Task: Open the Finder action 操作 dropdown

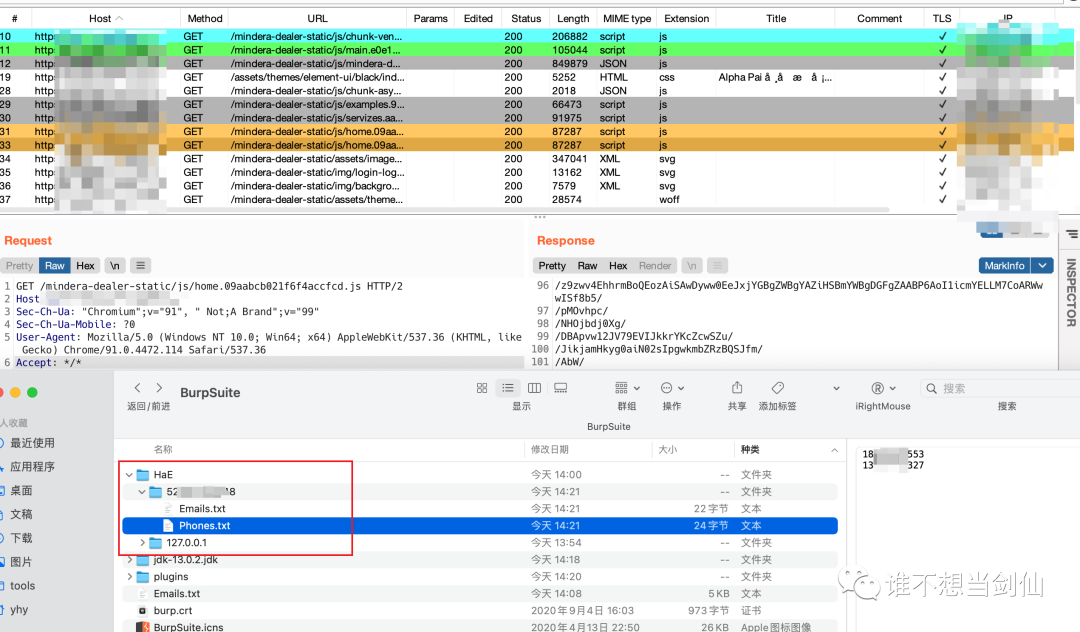Action: [672, 388]
